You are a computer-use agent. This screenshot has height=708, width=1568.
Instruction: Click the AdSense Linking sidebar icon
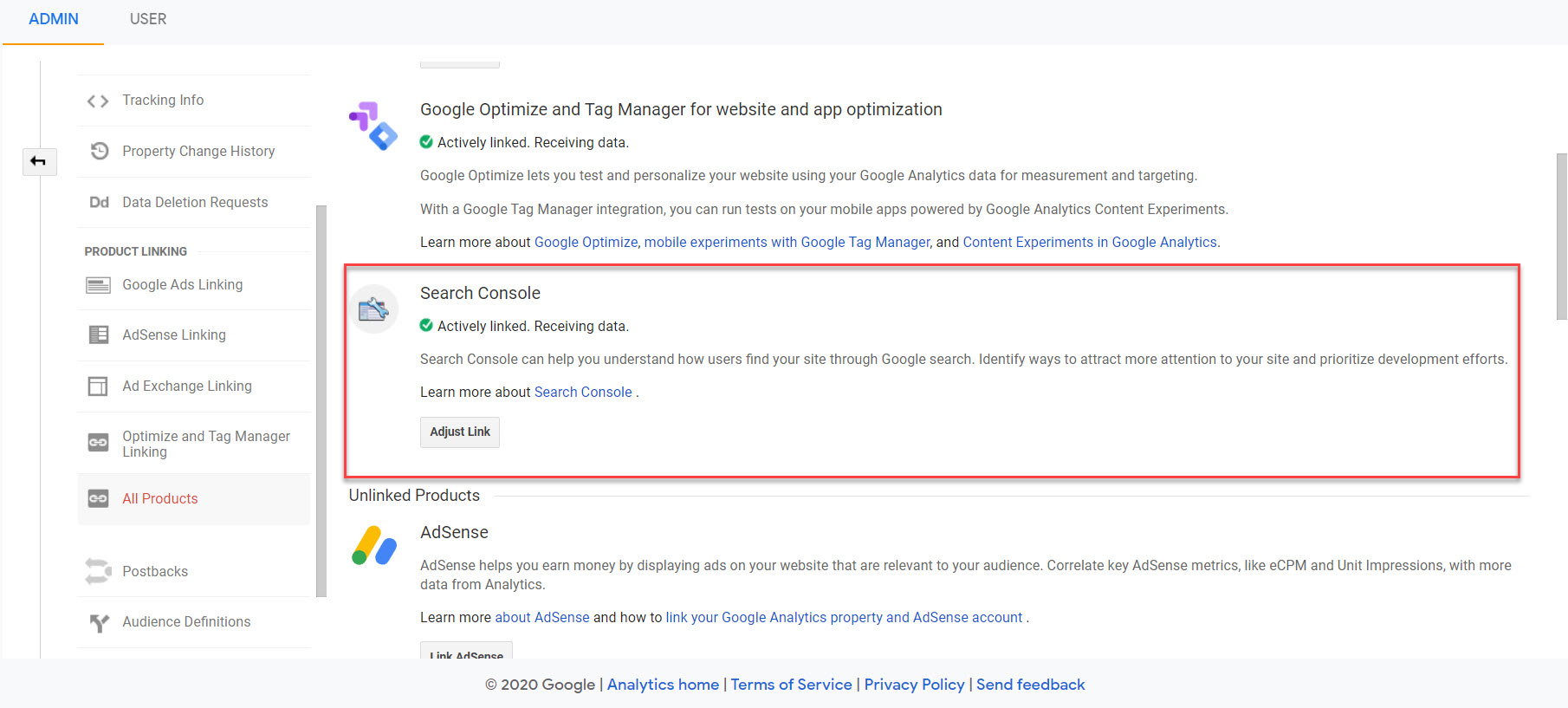point(99,335)
